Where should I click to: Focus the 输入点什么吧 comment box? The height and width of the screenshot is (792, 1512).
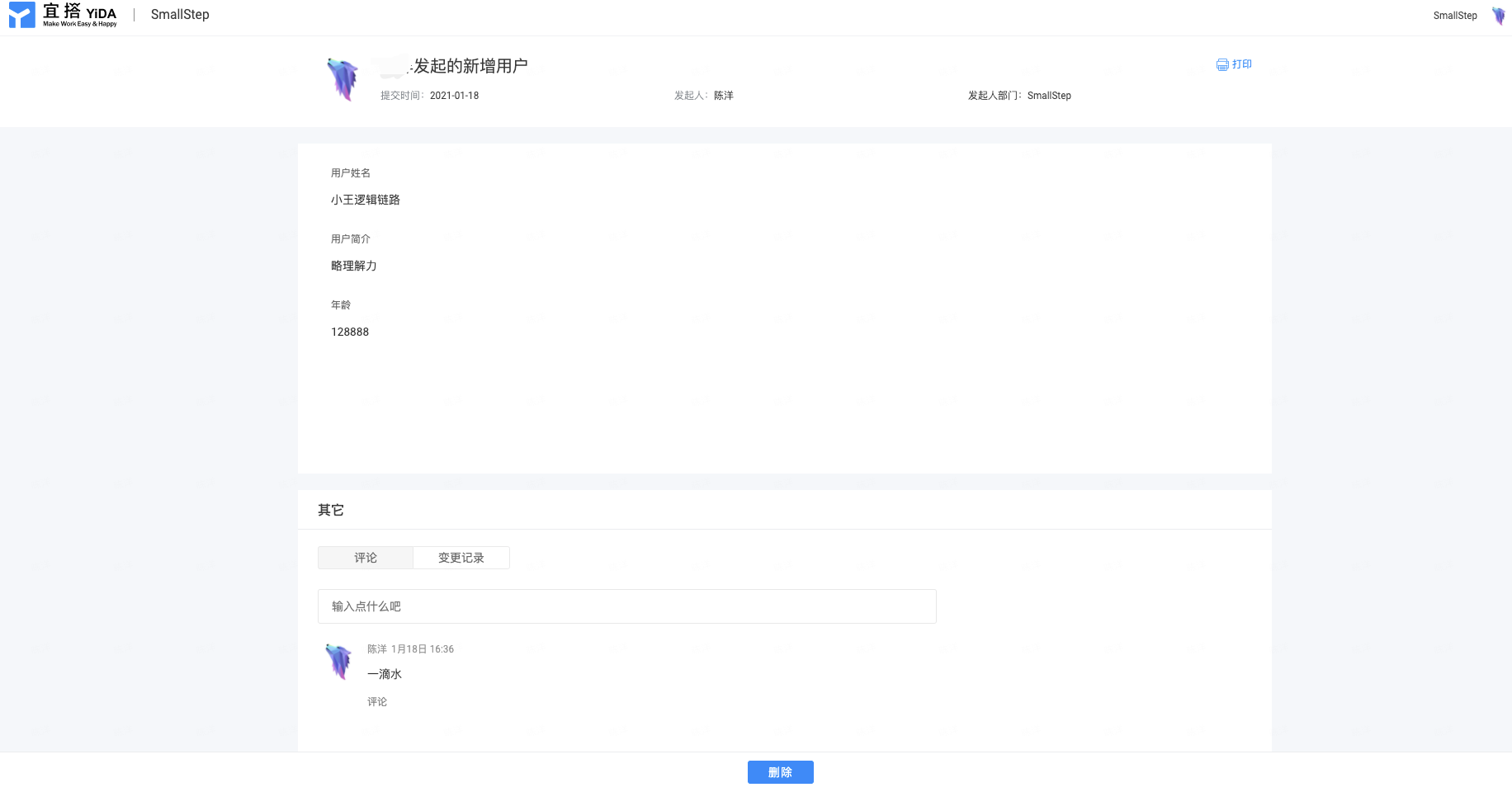(627, 606)
